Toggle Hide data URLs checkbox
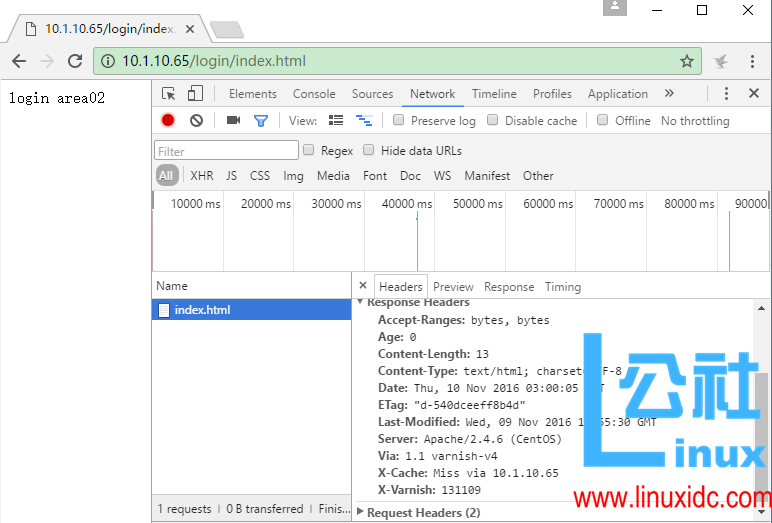Image resolution: width=772 pixels, height=523 pixels. (368, 150)
